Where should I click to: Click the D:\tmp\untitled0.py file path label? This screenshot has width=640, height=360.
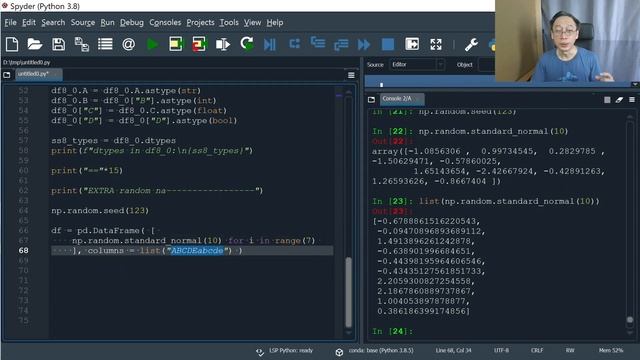27,62
